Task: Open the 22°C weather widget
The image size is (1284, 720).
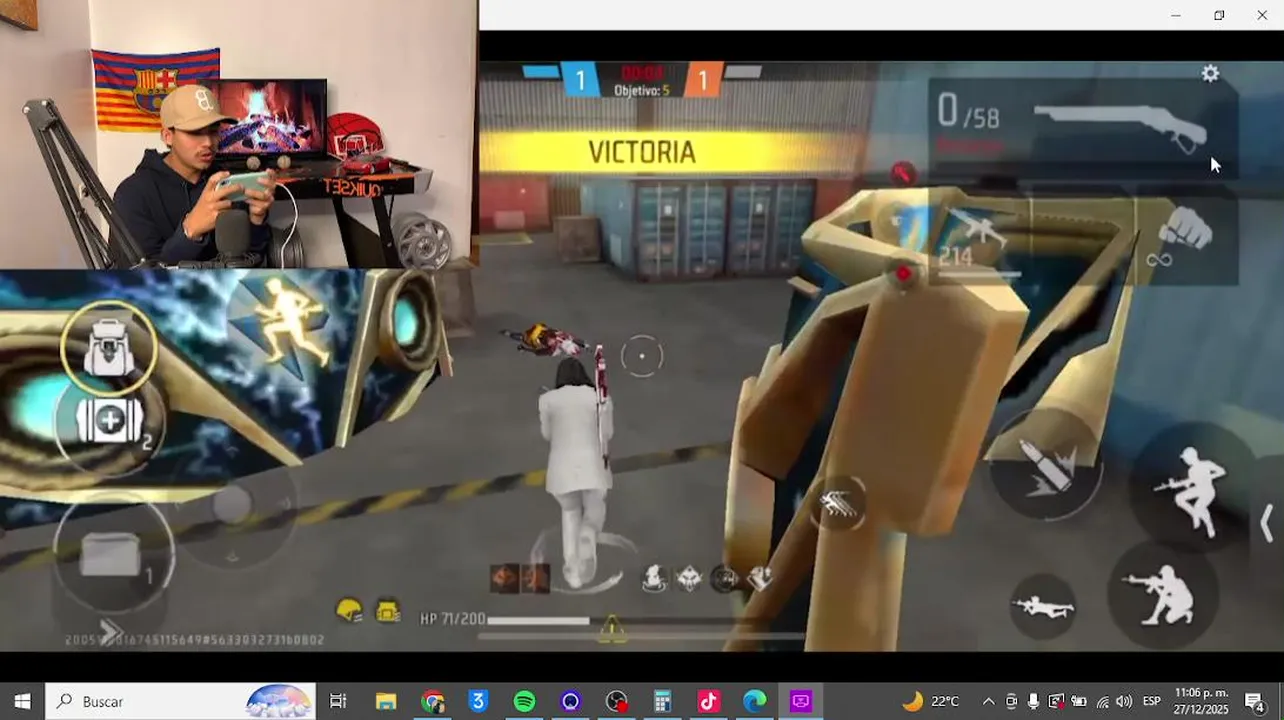Action: (931, 701)
